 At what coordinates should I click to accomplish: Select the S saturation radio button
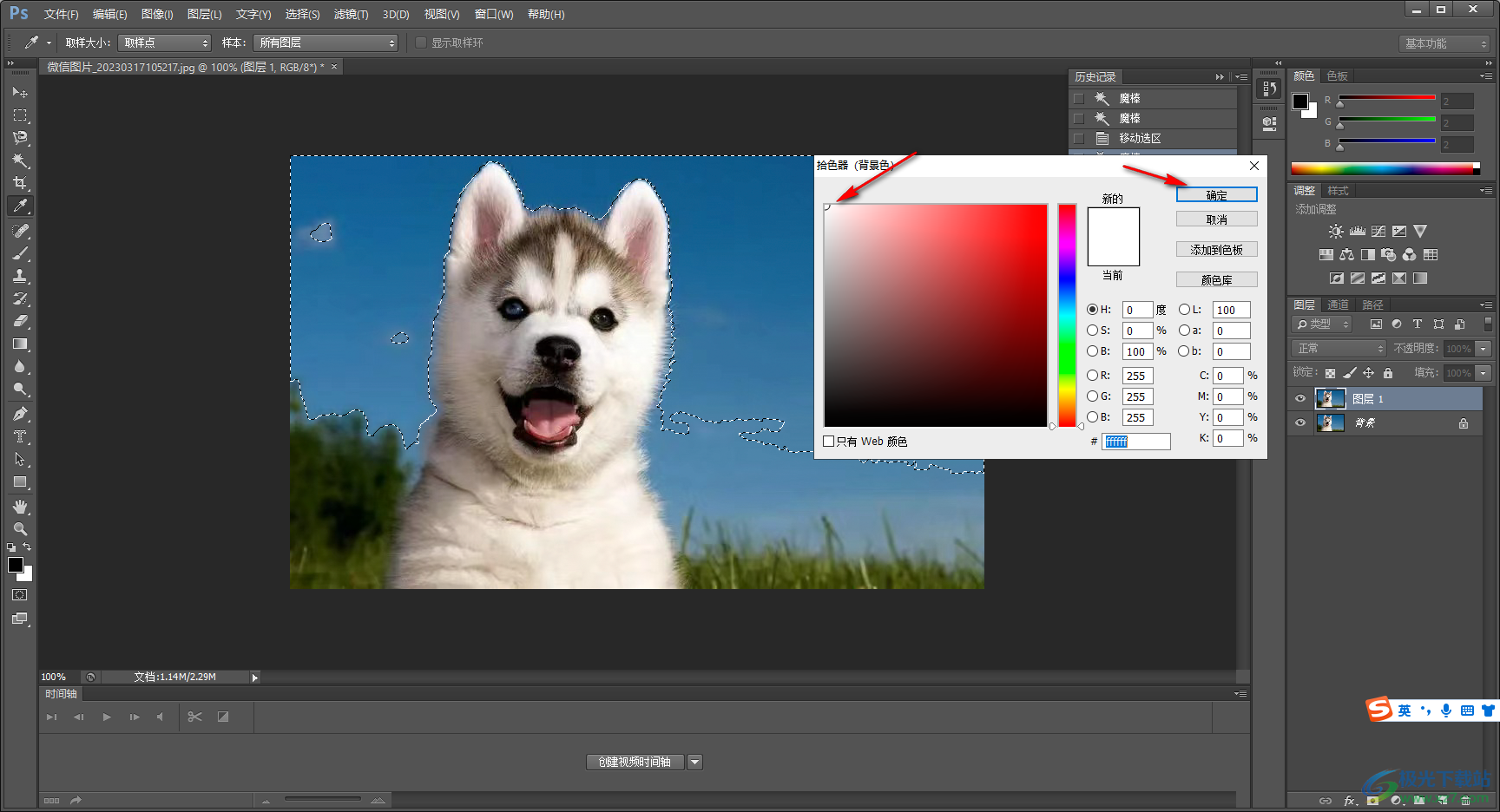pyautogui.click(x=1093, y=331)
